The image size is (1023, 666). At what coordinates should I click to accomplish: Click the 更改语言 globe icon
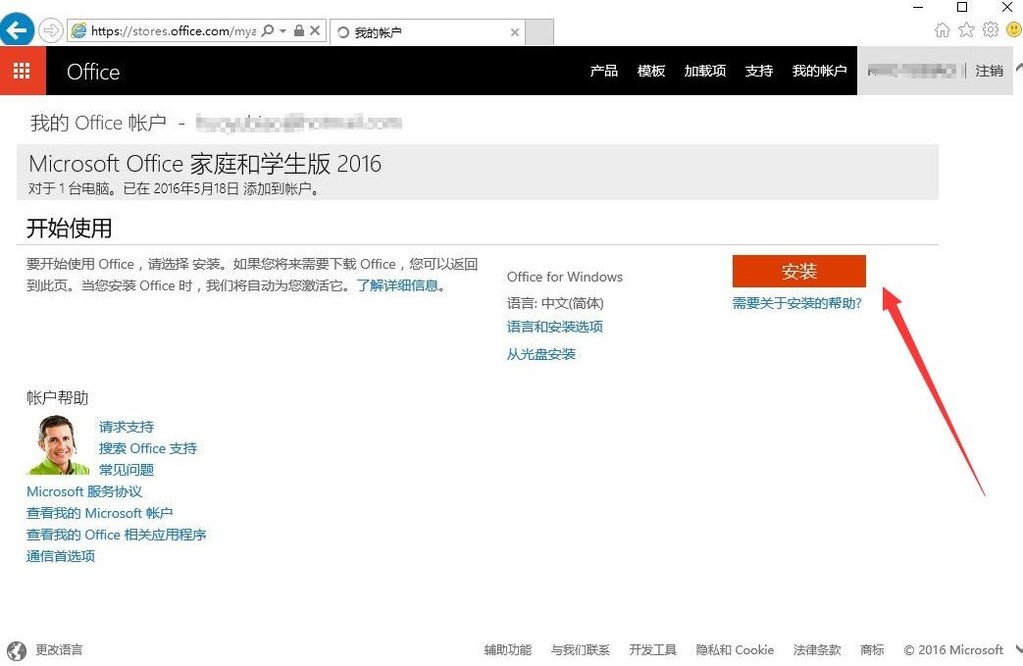(x=16, y=650)
